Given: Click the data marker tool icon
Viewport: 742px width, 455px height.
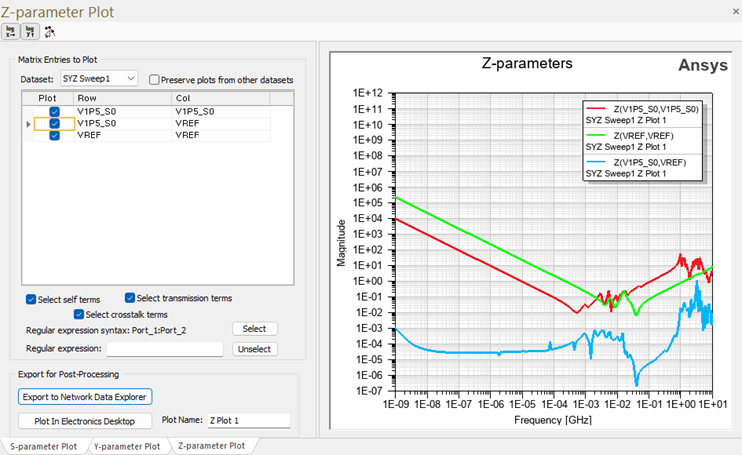Looking at the screenshot, I should click(x=49, y=31).
